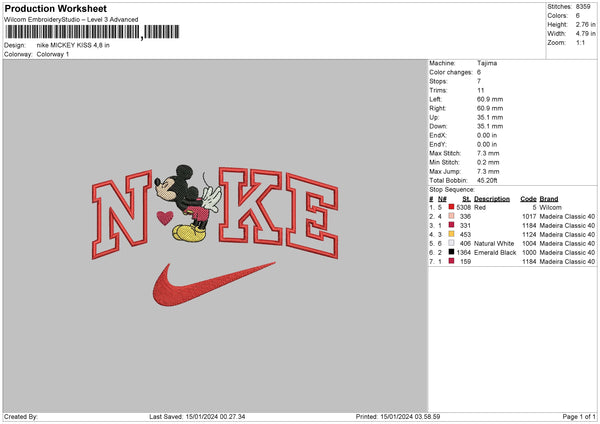Select the peach swatch beside stitch count 336

451,216
